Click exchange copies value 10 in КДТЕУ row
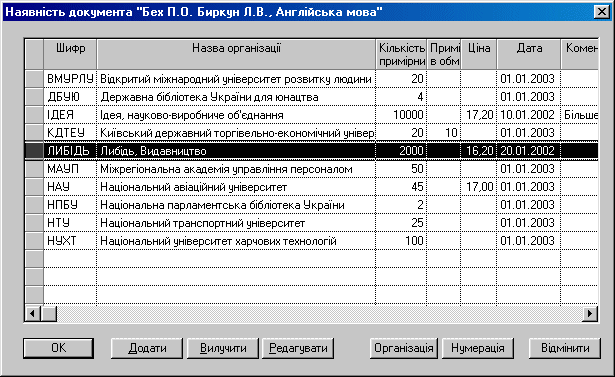615x377 pixels. tap(444, 133)
